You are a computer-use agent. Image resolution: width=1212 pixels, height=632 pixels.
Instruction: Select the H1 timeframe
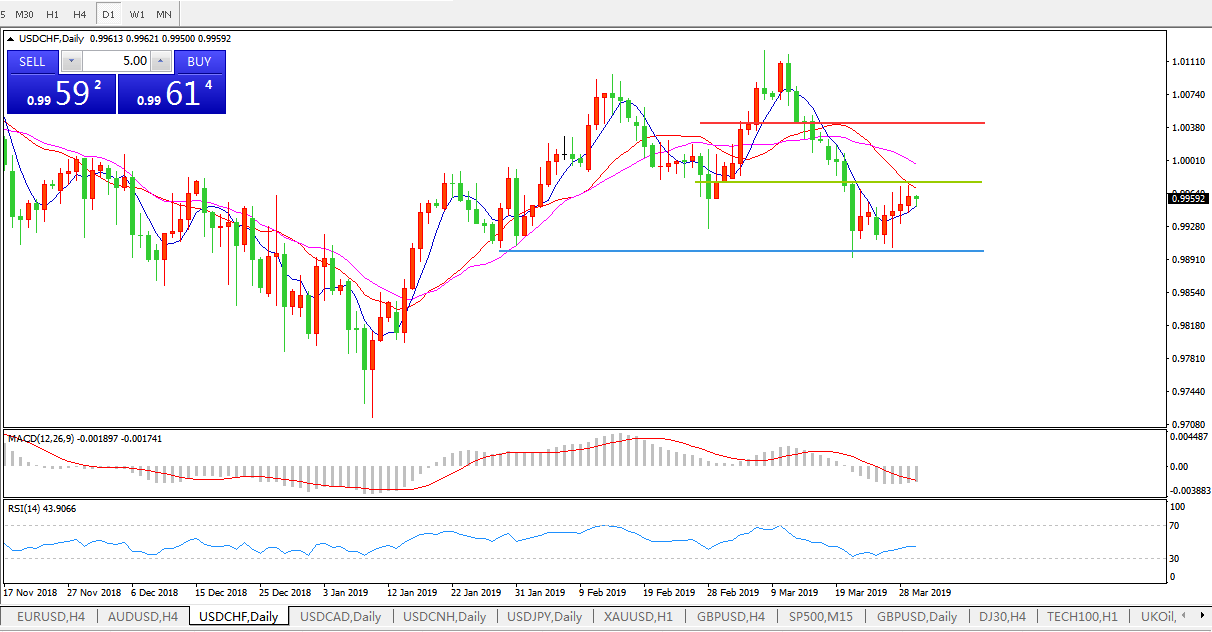52,14
